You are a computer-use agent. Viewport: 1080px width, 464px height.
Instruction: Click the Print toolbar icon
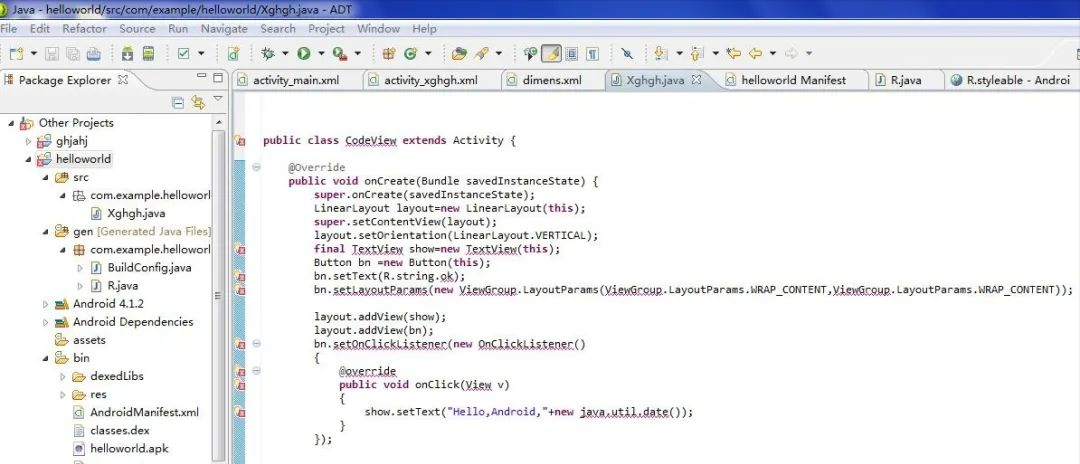pyautogui.click(x=94, y=53)
